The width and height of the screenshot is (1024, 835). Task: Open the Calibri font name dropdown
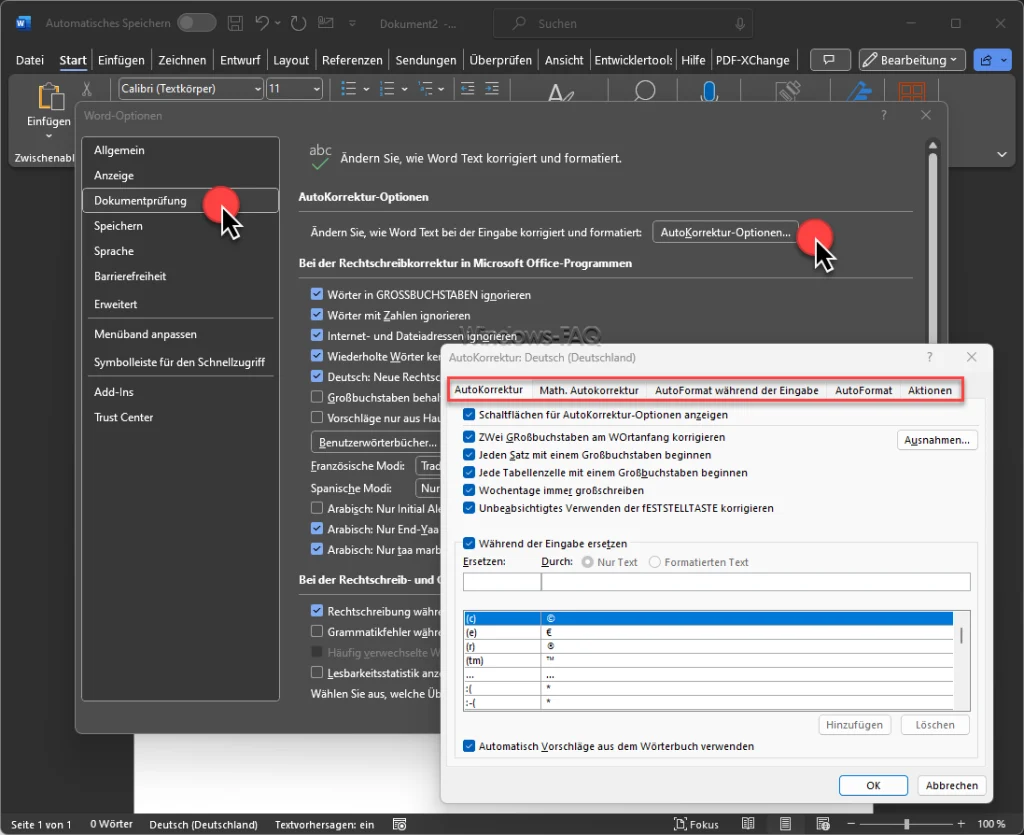(x=257, y=89)
